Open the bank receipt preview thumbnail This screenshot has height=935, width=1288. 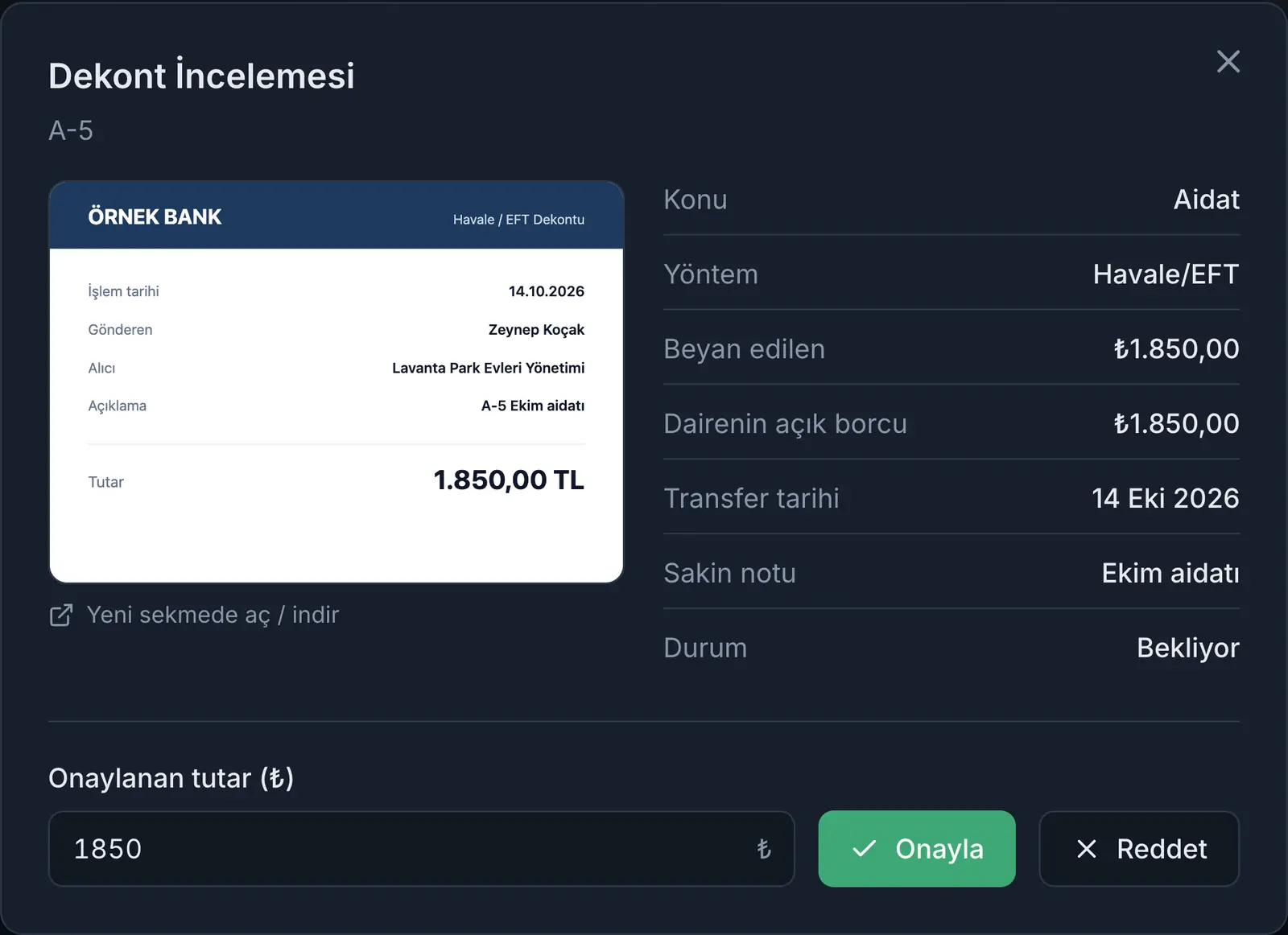(x=336, y=381)
